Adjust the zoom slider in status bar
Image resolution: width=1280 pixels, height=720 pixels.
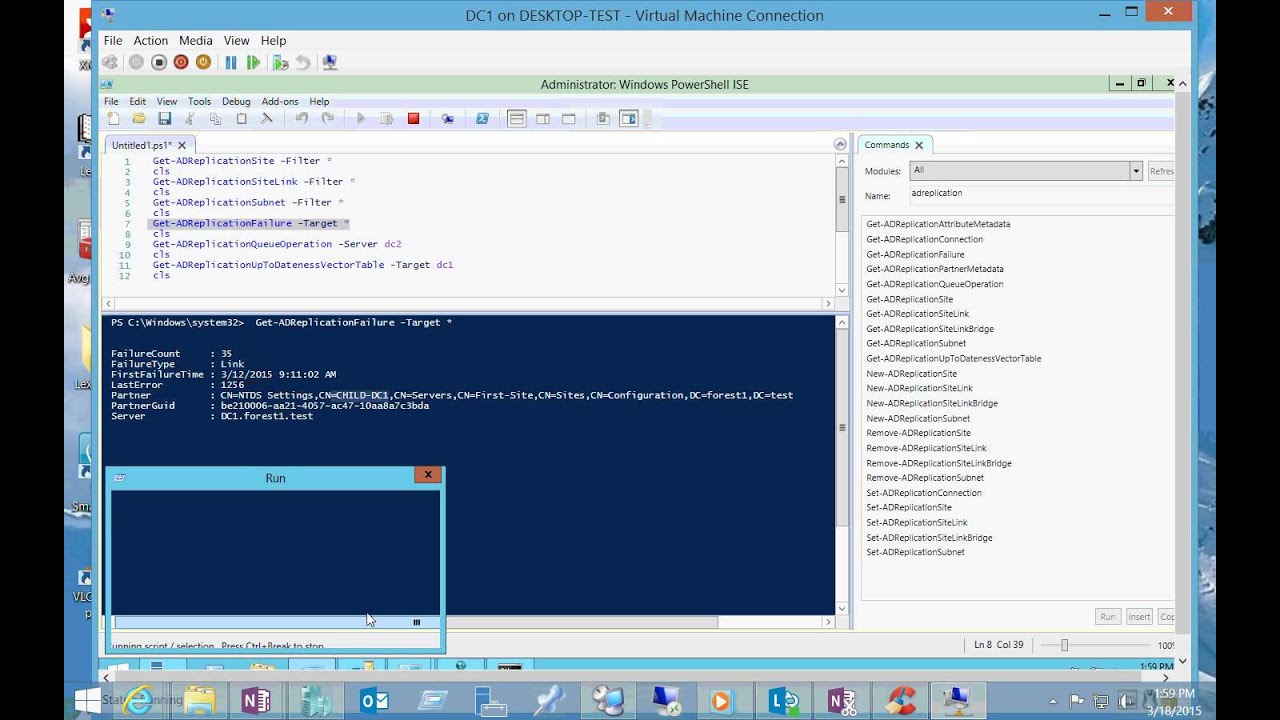pyautogui.click(x=1065, y=646)
